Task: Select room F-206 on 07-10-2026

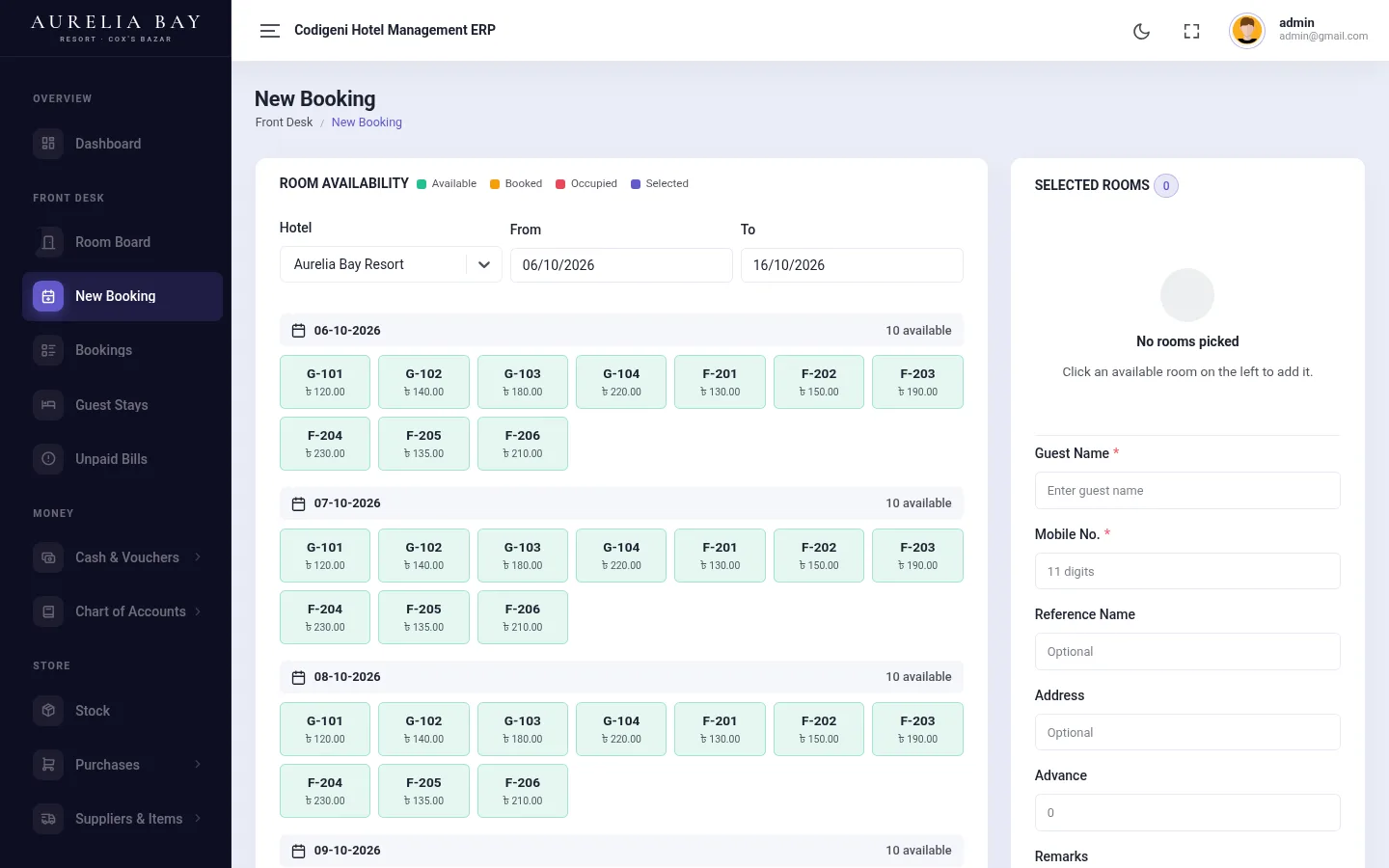Action: [523, 617]
